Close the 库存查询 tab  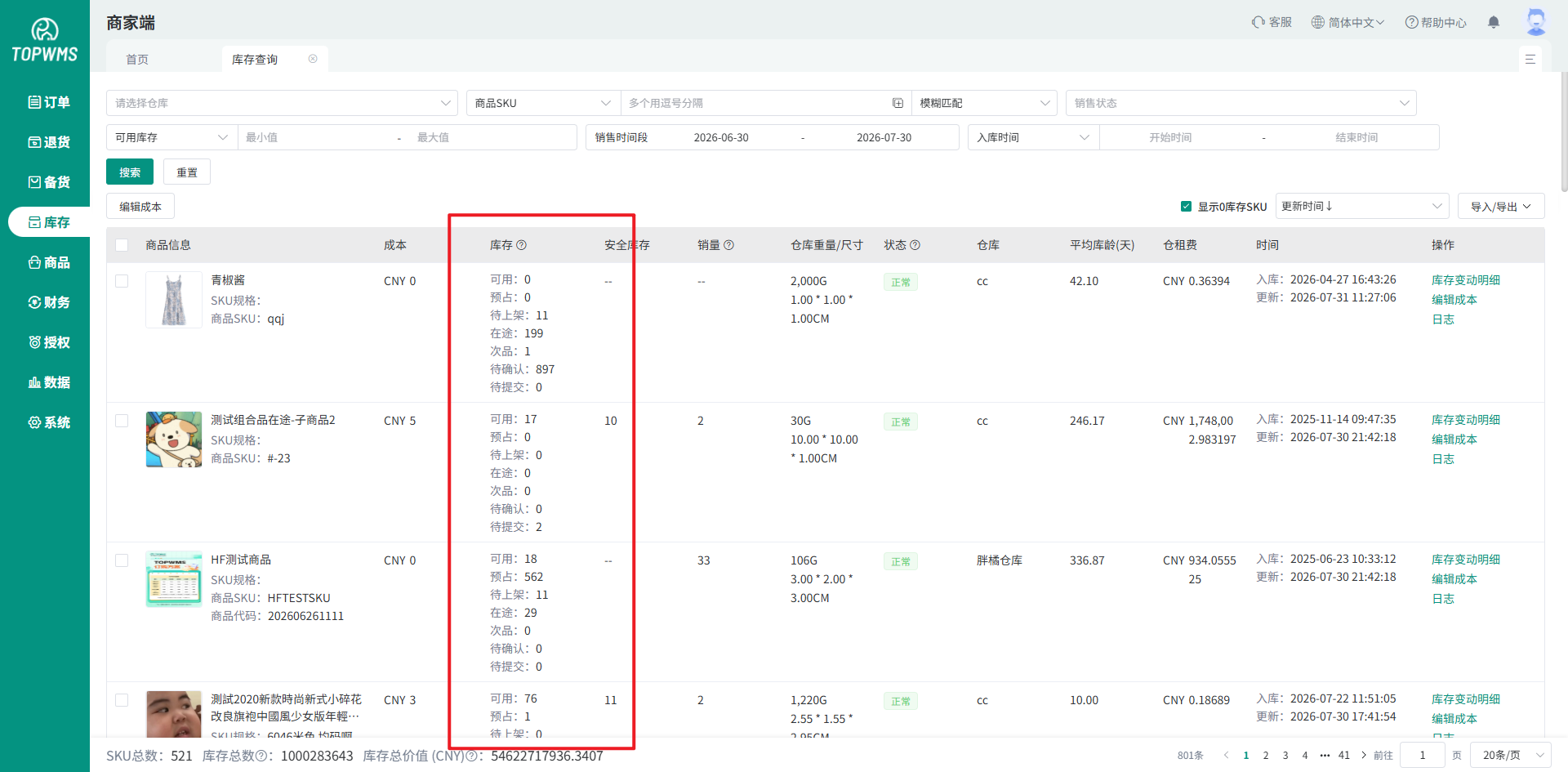pyautogui.click(x=313, y=59)
